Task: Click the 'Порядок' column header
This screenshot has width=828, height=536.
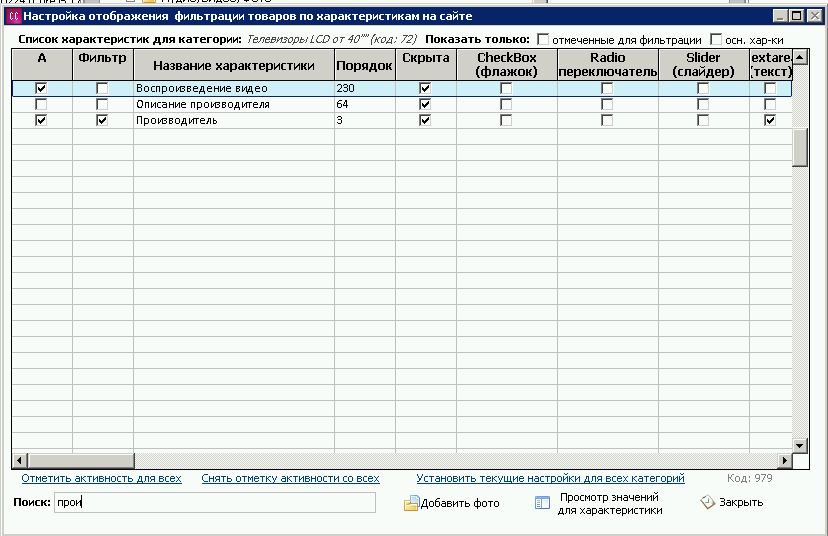Action: click(x=364, y=64)
